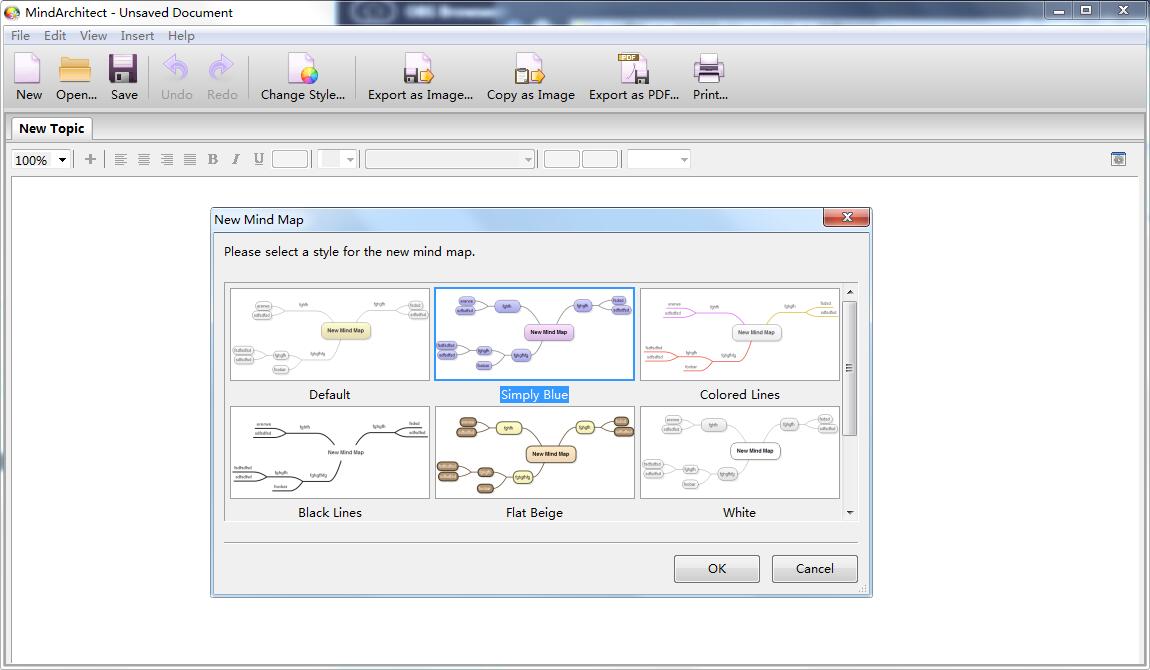This screenshot has width=1150, height=670.
Task: Select the align center icon
Action: [x=144, y=159]
